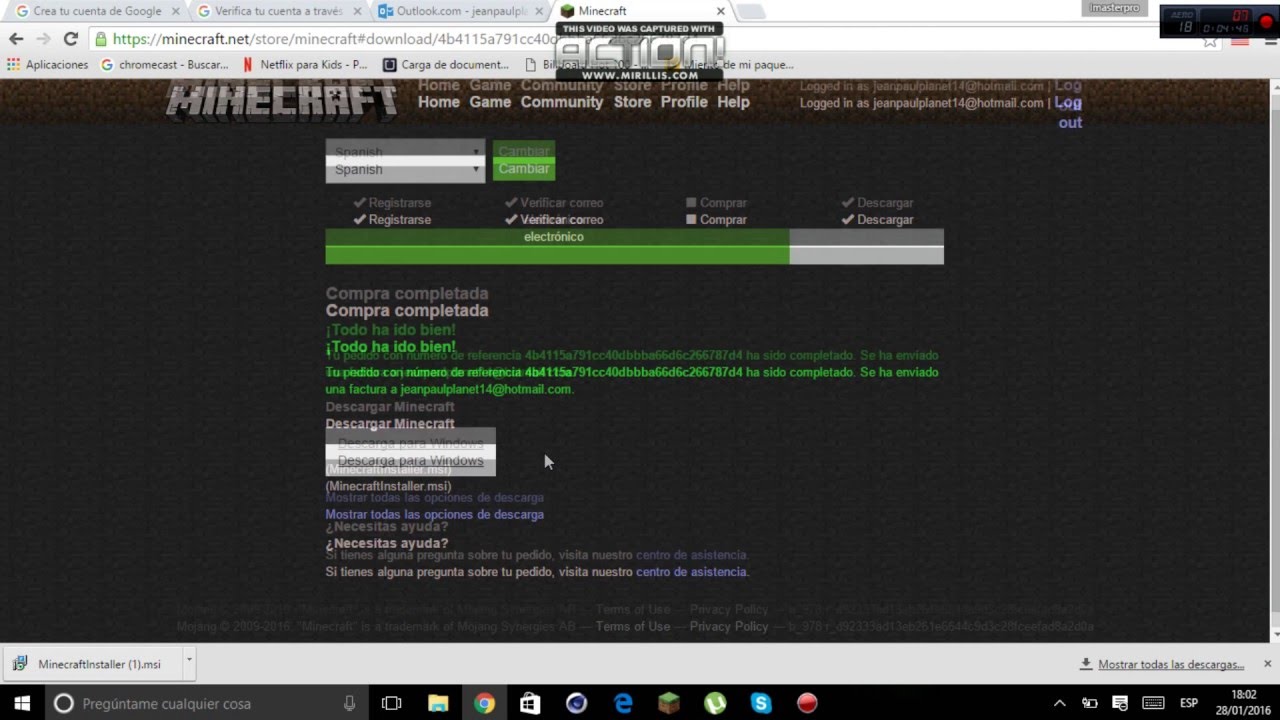Open the Terms of Use footer link

(633, 626)
